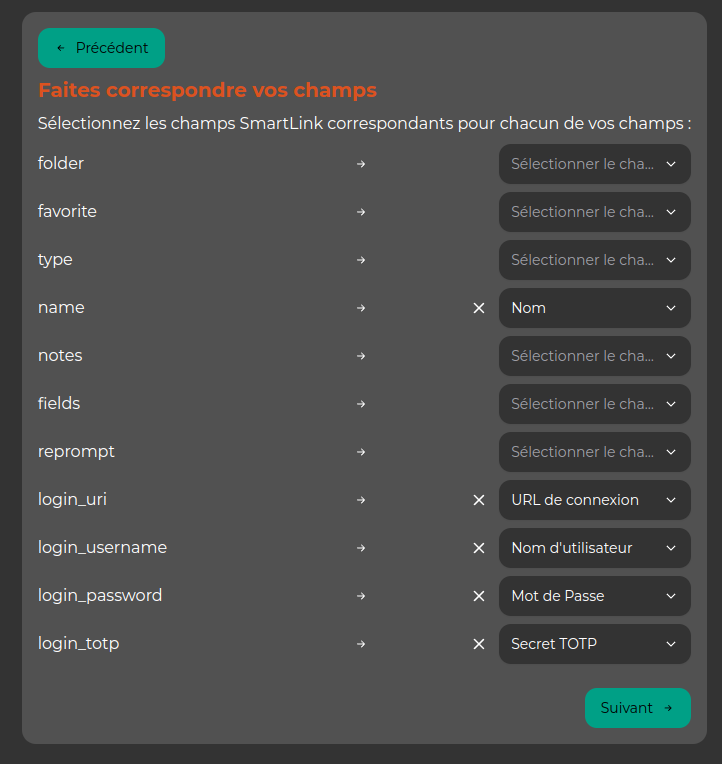The width and height of the screenshot is (722, 764).
Task: Click the arrow icon beside notes
Action: click(361, 356)
